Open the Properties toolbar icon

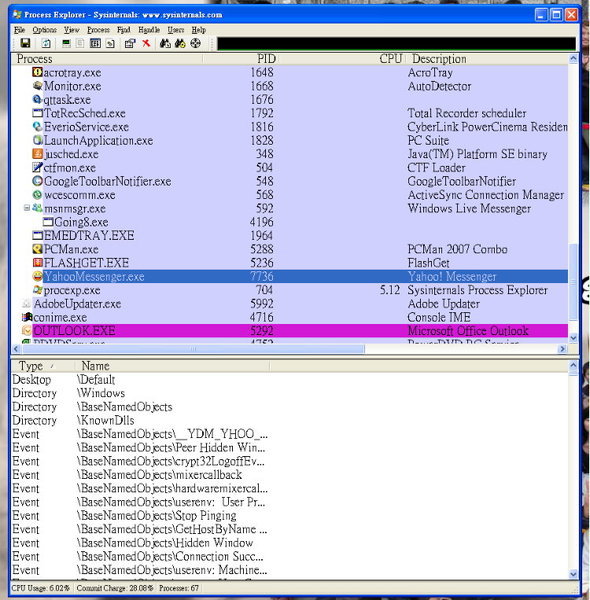click(130, 43)
